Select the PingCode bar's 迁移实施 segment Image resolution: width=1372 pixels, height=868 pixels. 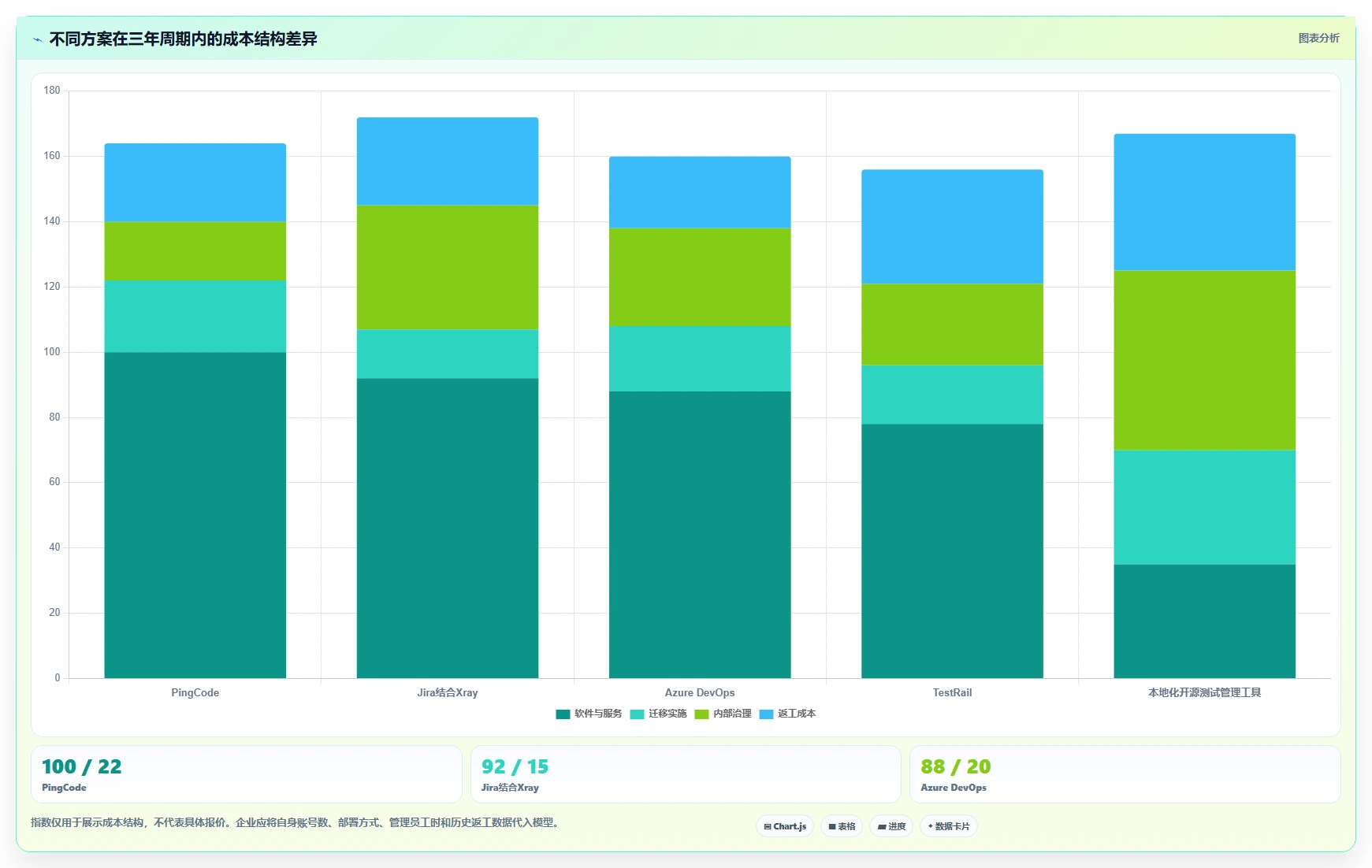[195, 317]
